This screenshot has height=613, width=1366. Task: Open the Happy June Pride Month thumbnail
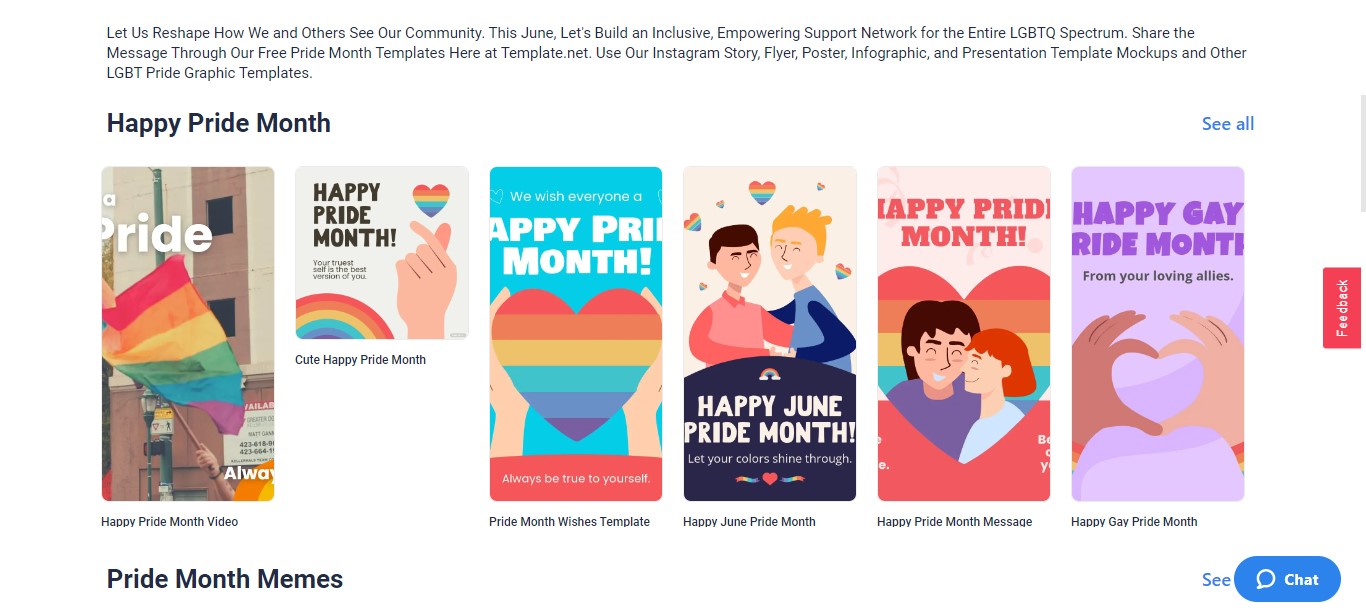pyautogui.click(x=770, y=334)
